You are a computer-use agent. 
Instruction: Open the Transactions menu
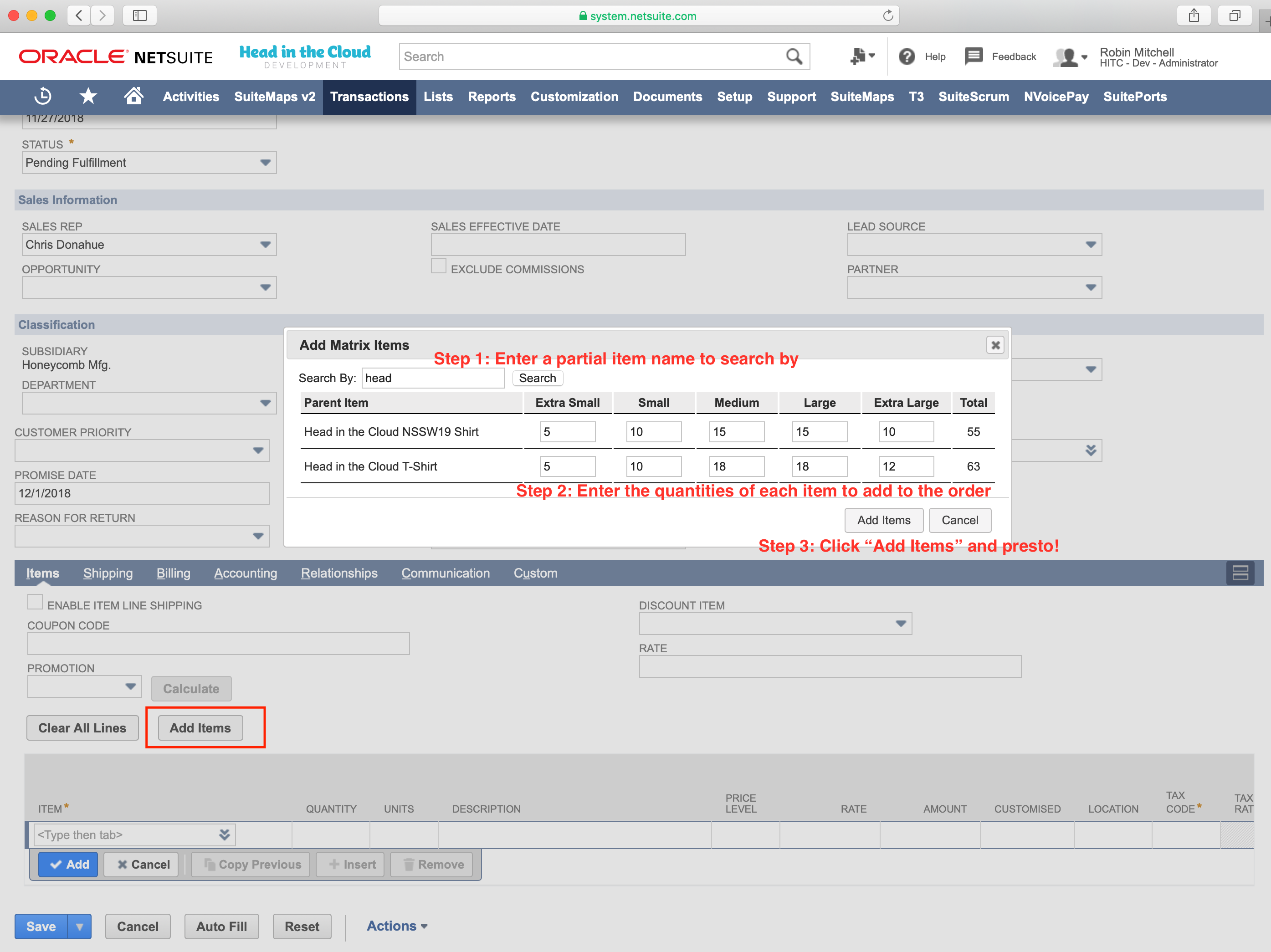pos(369,97)
